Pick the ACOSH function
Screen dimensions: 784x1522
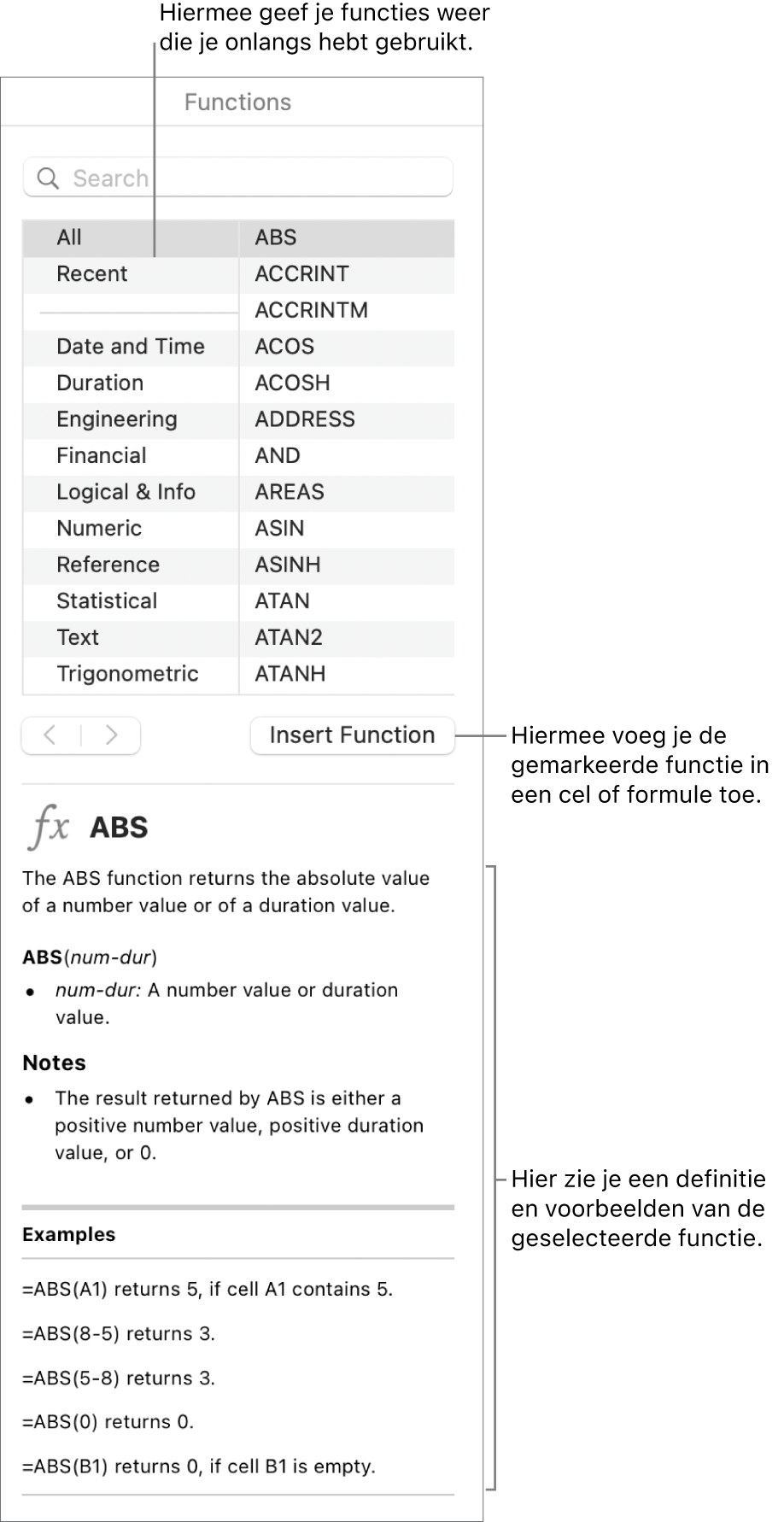292,383
